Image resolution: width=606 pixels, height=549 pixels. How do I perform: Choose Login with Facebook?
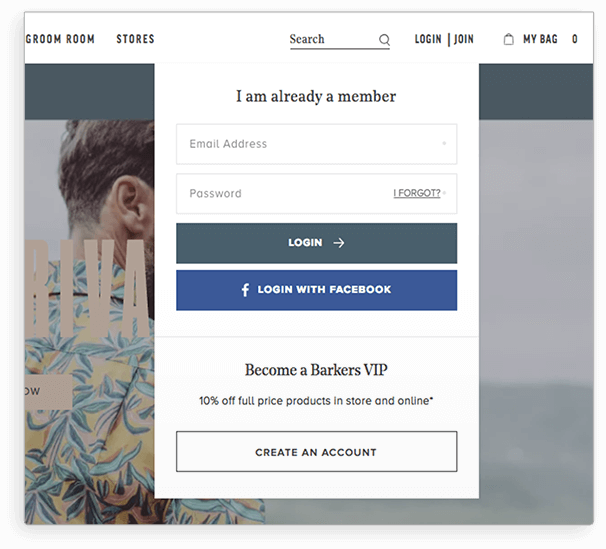pos(317,290)
